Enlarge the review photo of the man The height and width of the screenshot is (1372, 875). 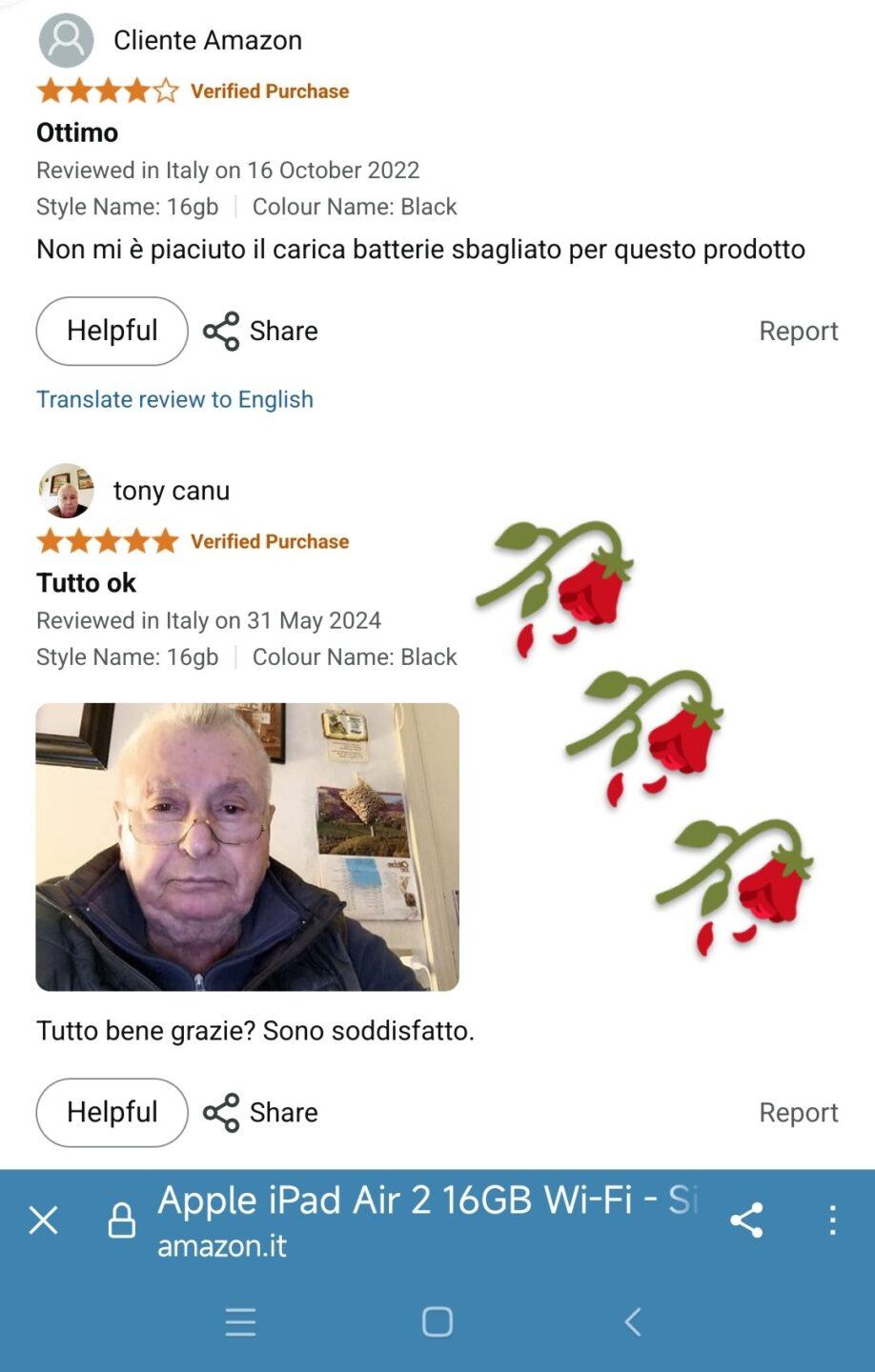coord(248,847)
